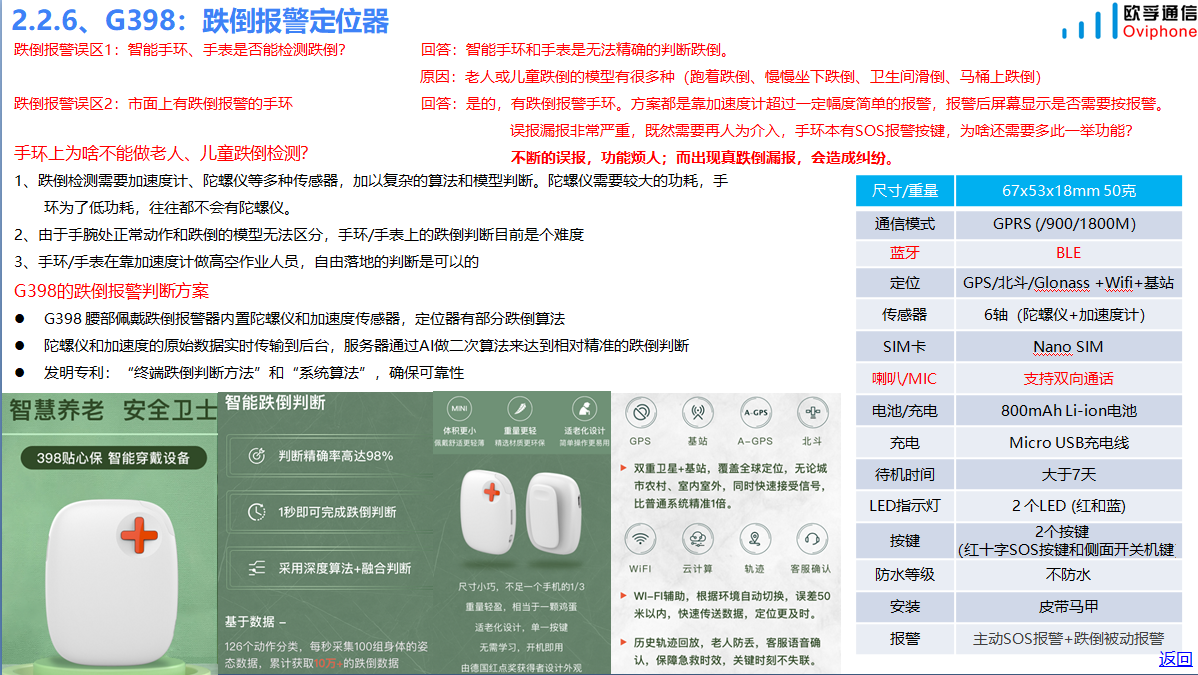
Task: Click the 防水等级 row label
Action: click(x=905, y=575)
